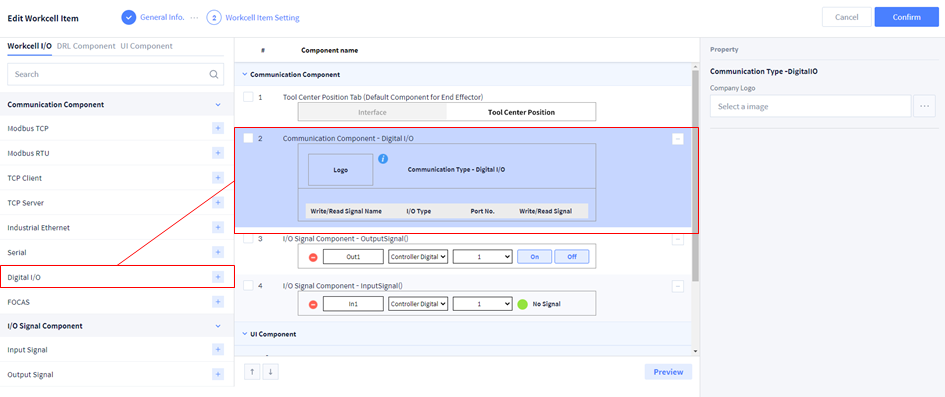Remove the Out1 signal row with red minus icon

(313, 257)
